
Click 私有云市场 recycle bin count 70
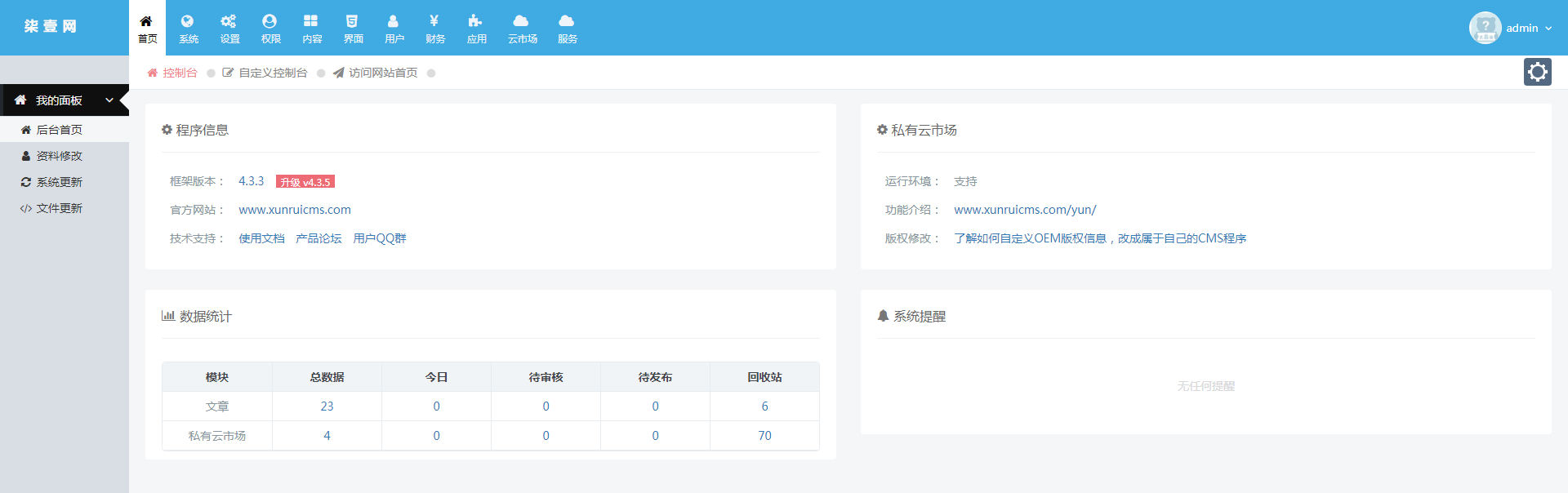764,436
